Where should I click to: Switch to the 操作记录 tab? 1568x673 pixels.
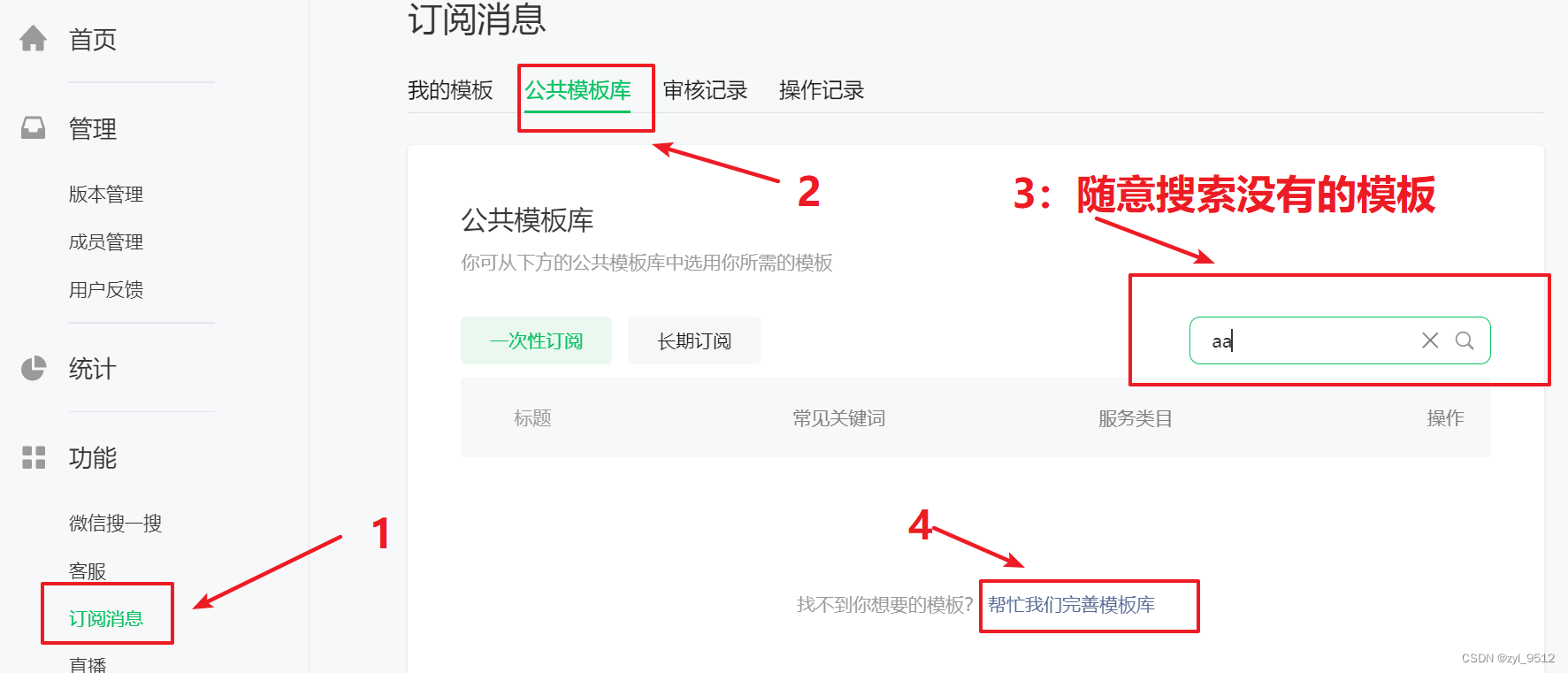click(822, 90)
